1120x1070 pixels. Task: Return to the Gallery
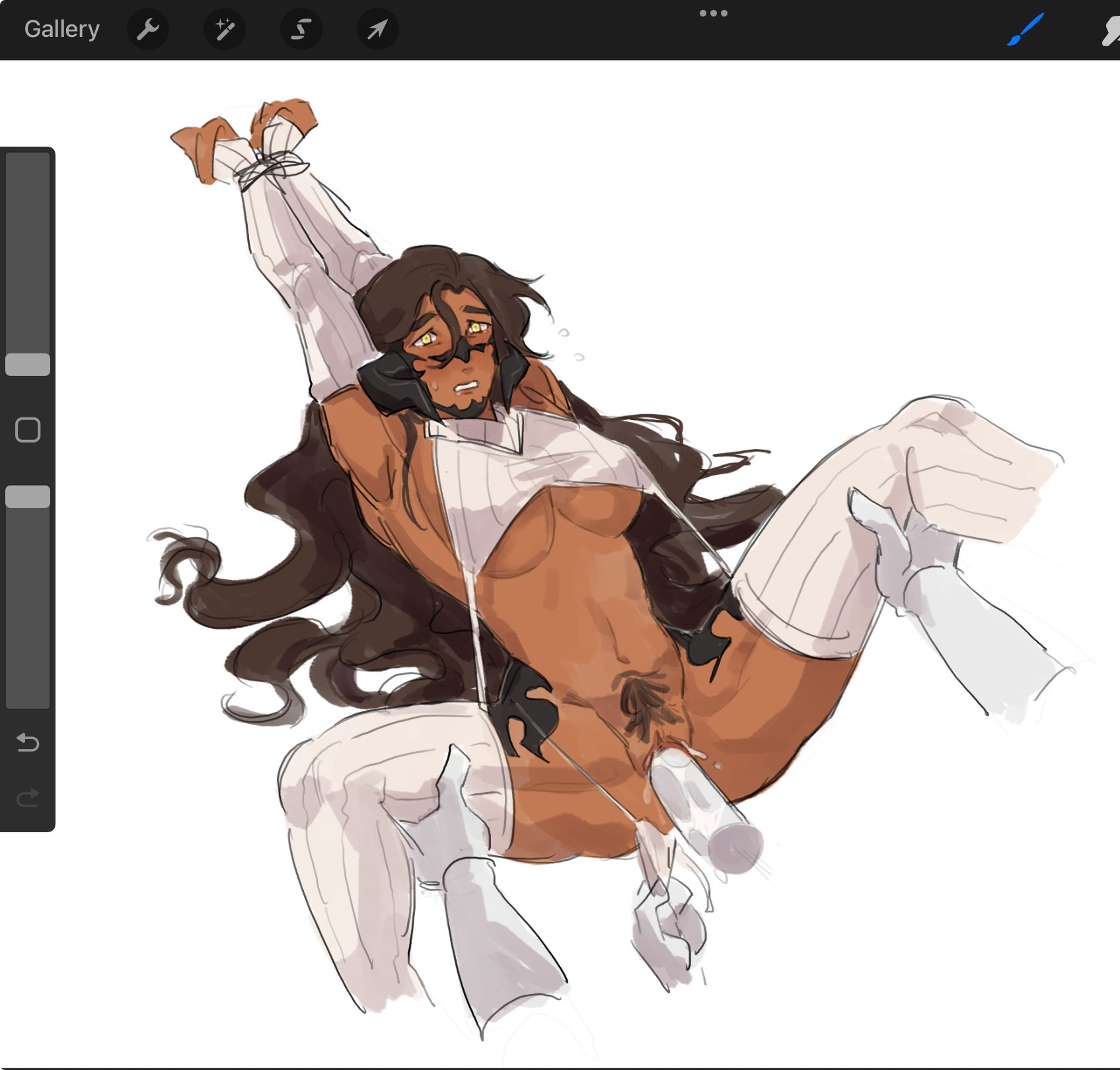point(61,29)
